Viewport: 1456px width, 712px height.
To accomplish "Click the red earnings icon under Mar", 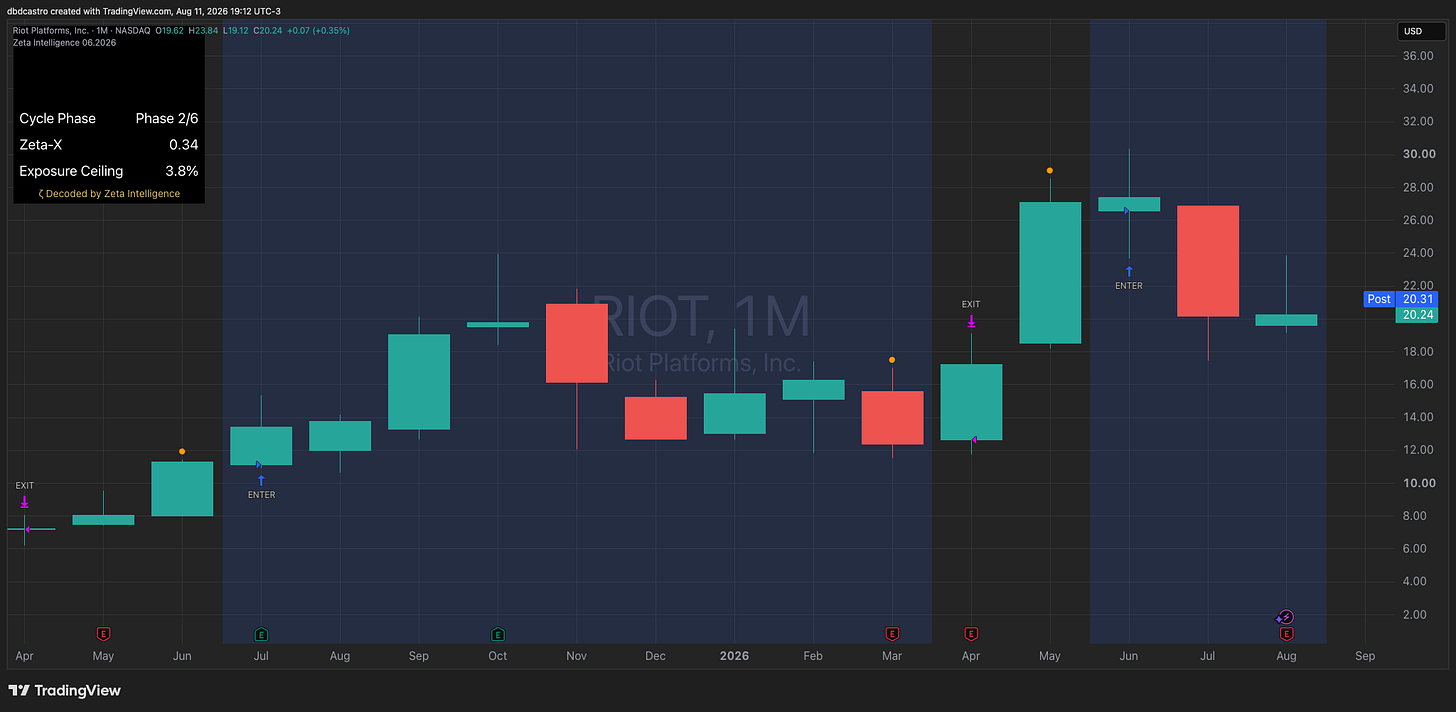I will pyautogui.click(x=892, y=633).
